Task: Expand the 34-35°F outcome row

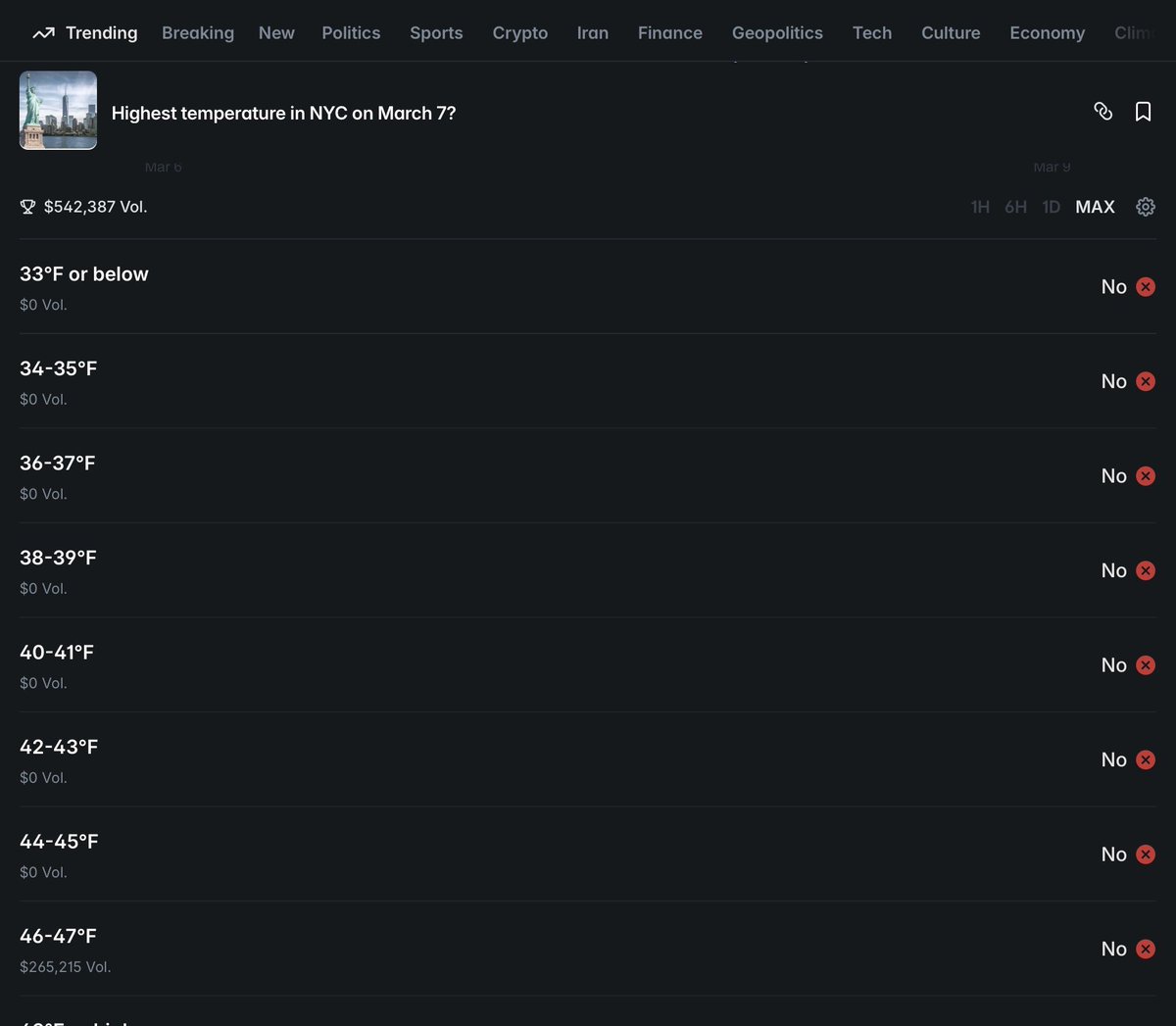Action: (x=588, y=381)
